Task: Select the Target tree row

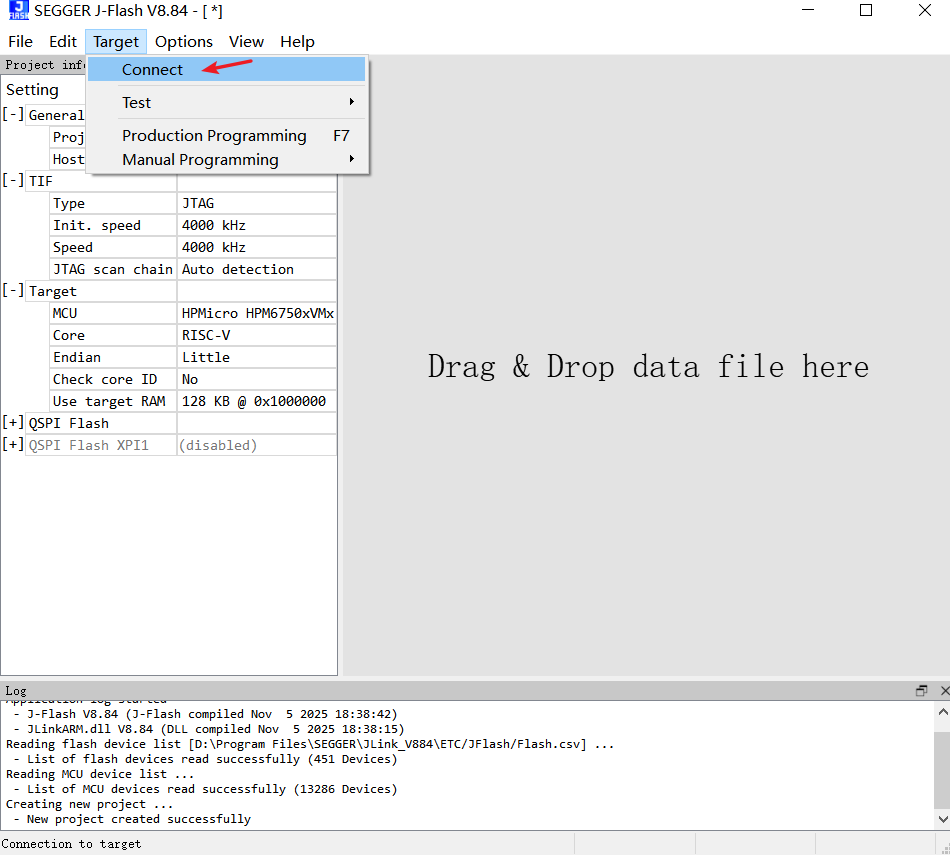Action: coord(101,291)
